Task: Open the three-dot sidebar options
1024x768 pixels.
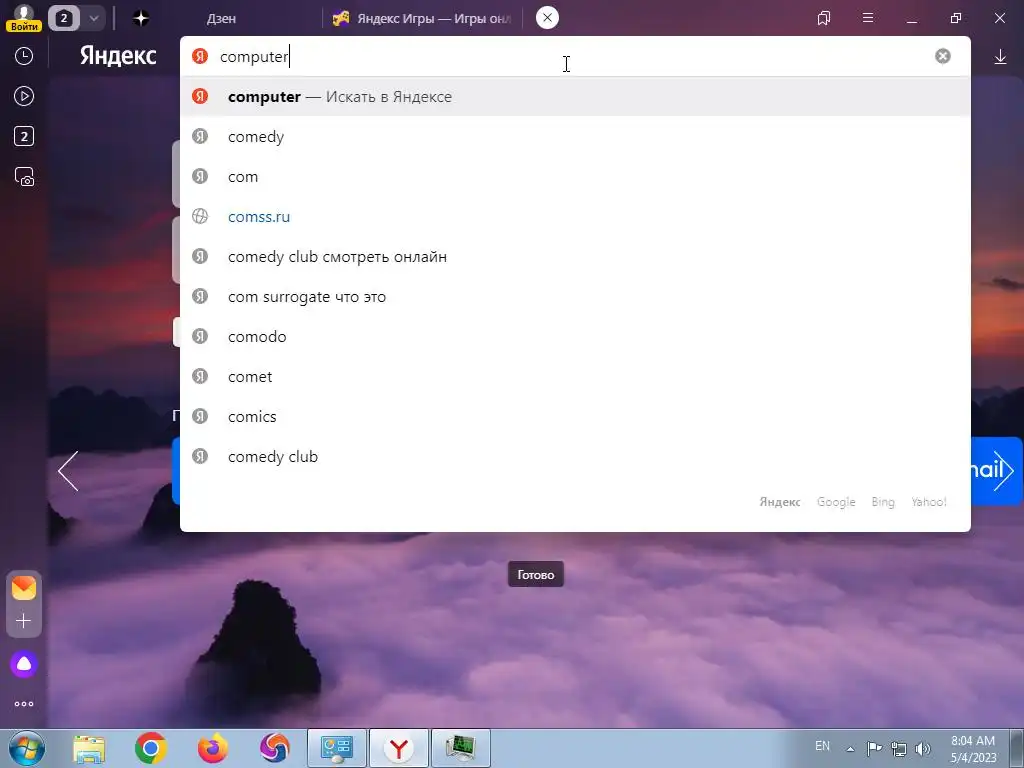Action: click(x=24, y=704)
